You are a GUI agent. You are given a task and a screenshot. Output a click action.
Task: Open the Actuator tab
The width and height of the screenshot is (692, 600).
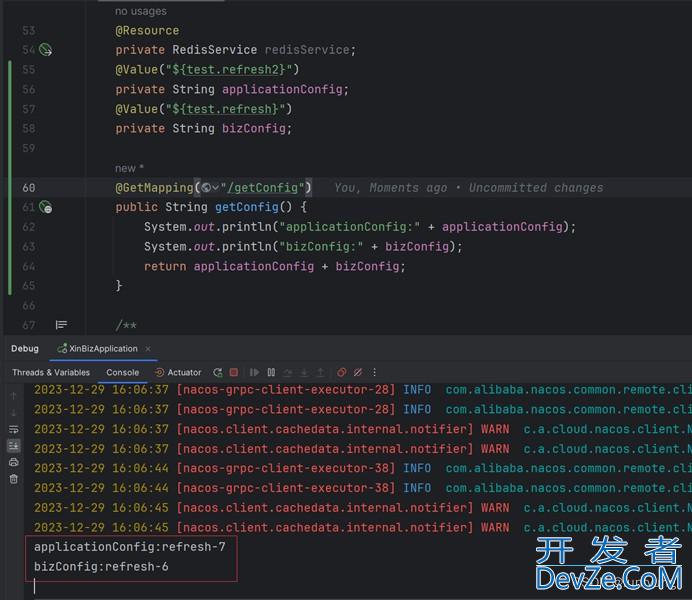[178, 372]
